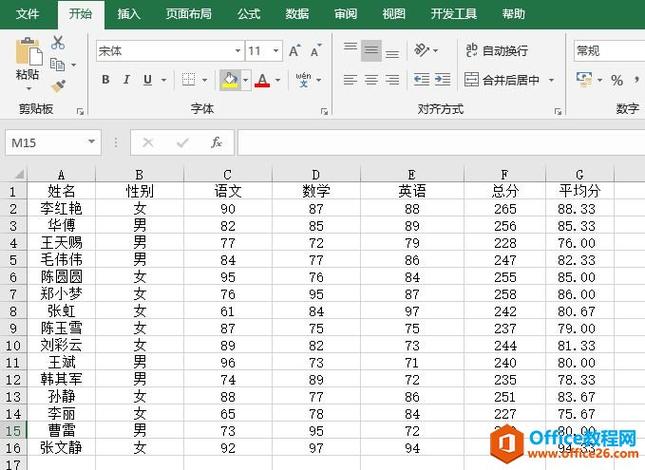Image resolution: width=645 pixels, height=470 pixels.
Task: Expand font color dropdown arrow
Action: pyautogui.click(x=278, y=80)
